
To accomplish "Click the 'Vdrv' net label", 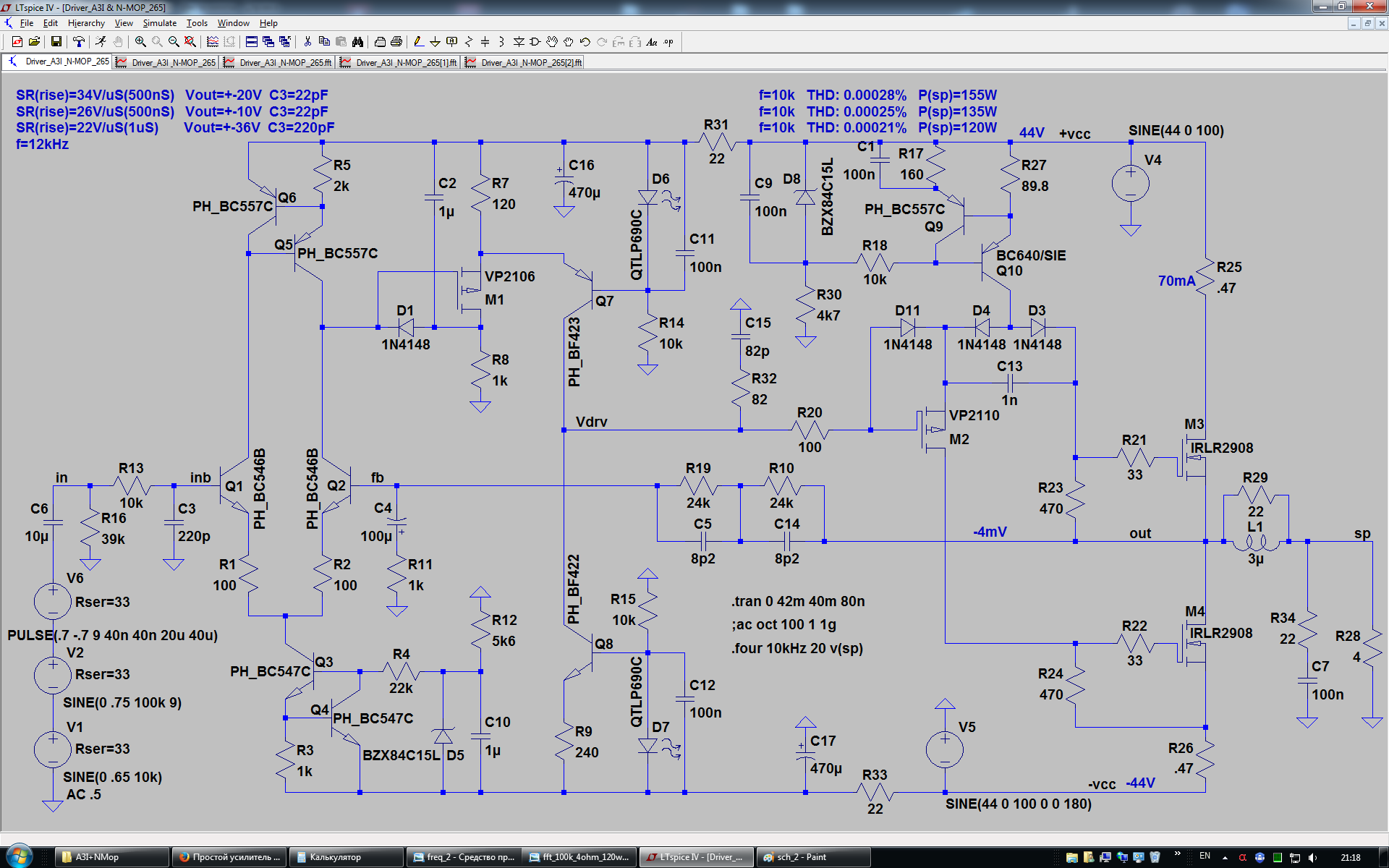I will 591,422.
